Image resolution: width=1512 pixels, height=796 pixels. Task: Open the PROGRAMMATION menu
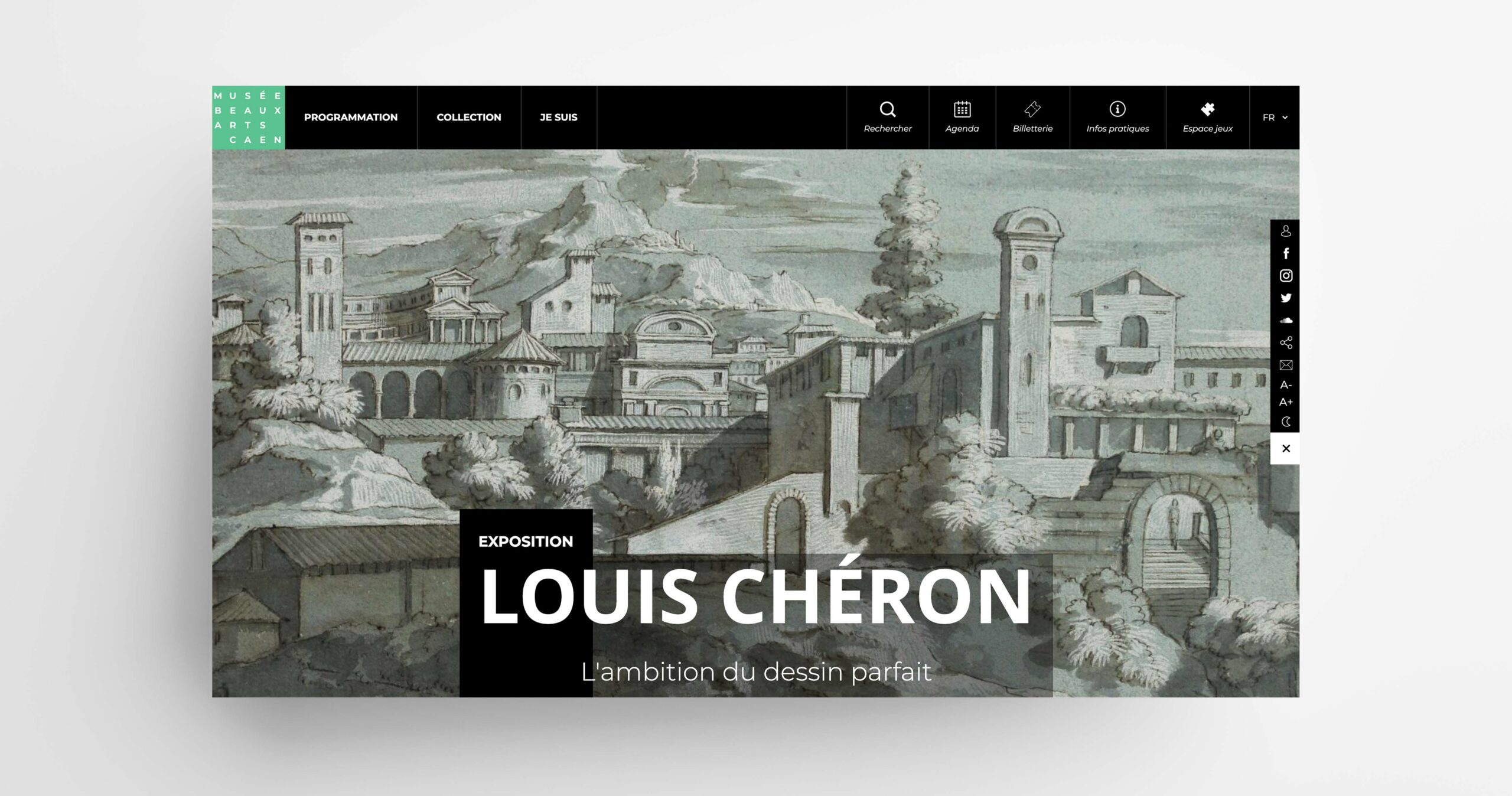(351, 117)
